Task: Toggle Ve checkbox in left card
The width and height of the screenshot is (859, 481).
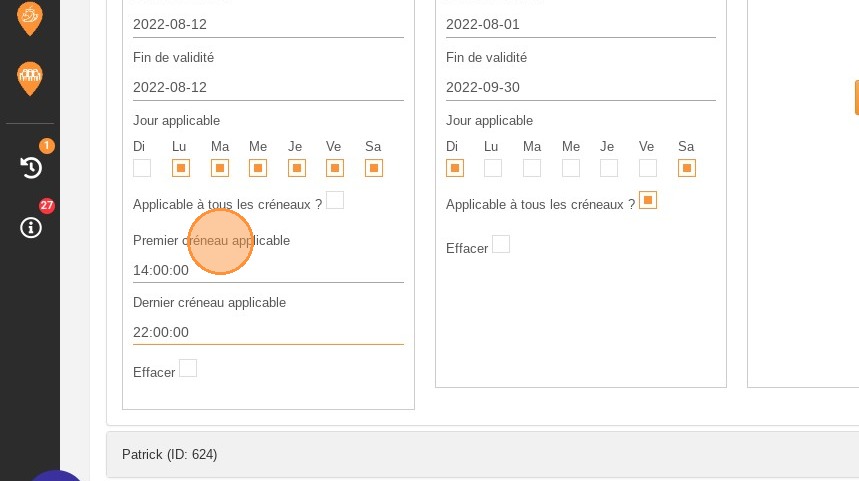Action: [335, 168]
